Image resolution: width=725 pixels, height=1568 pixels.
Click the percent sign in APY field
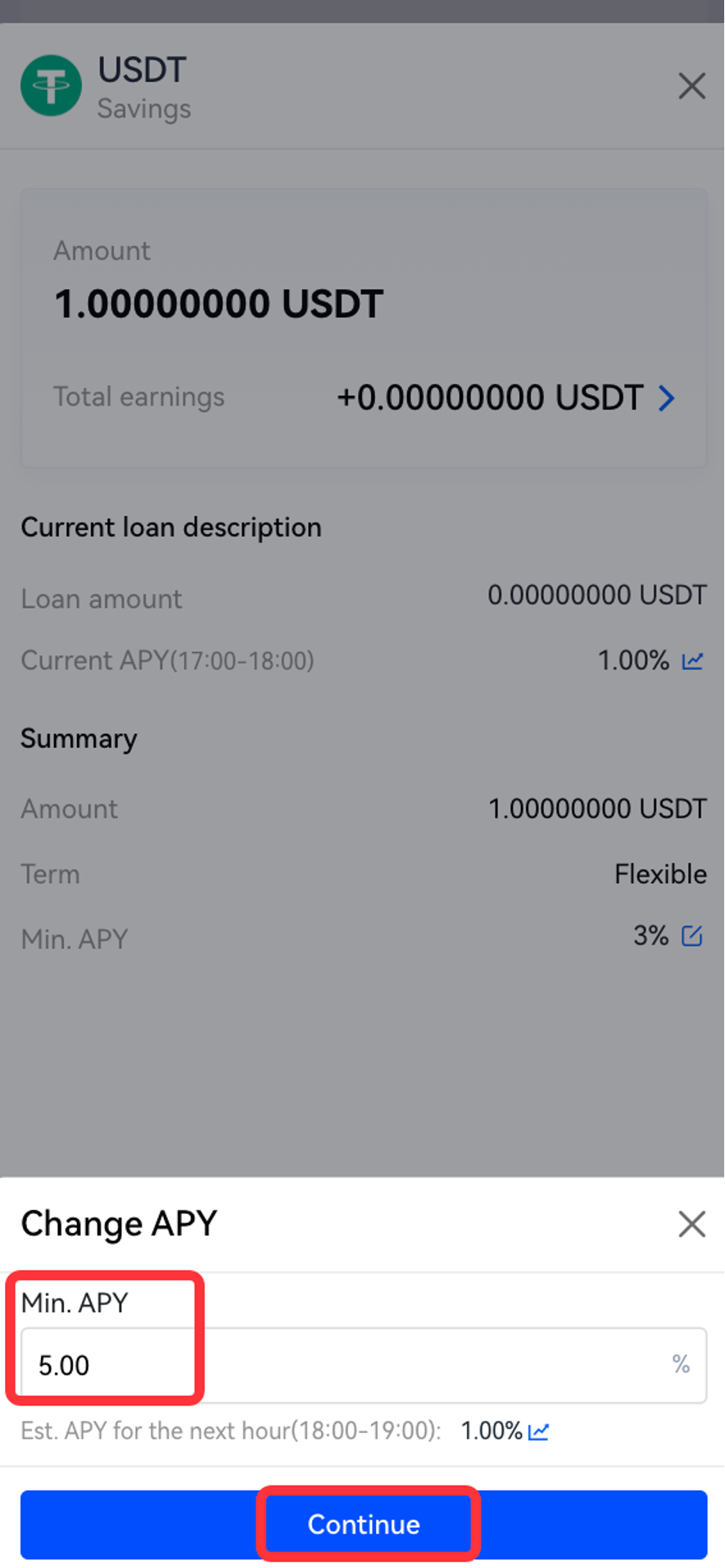(681, 1364)
